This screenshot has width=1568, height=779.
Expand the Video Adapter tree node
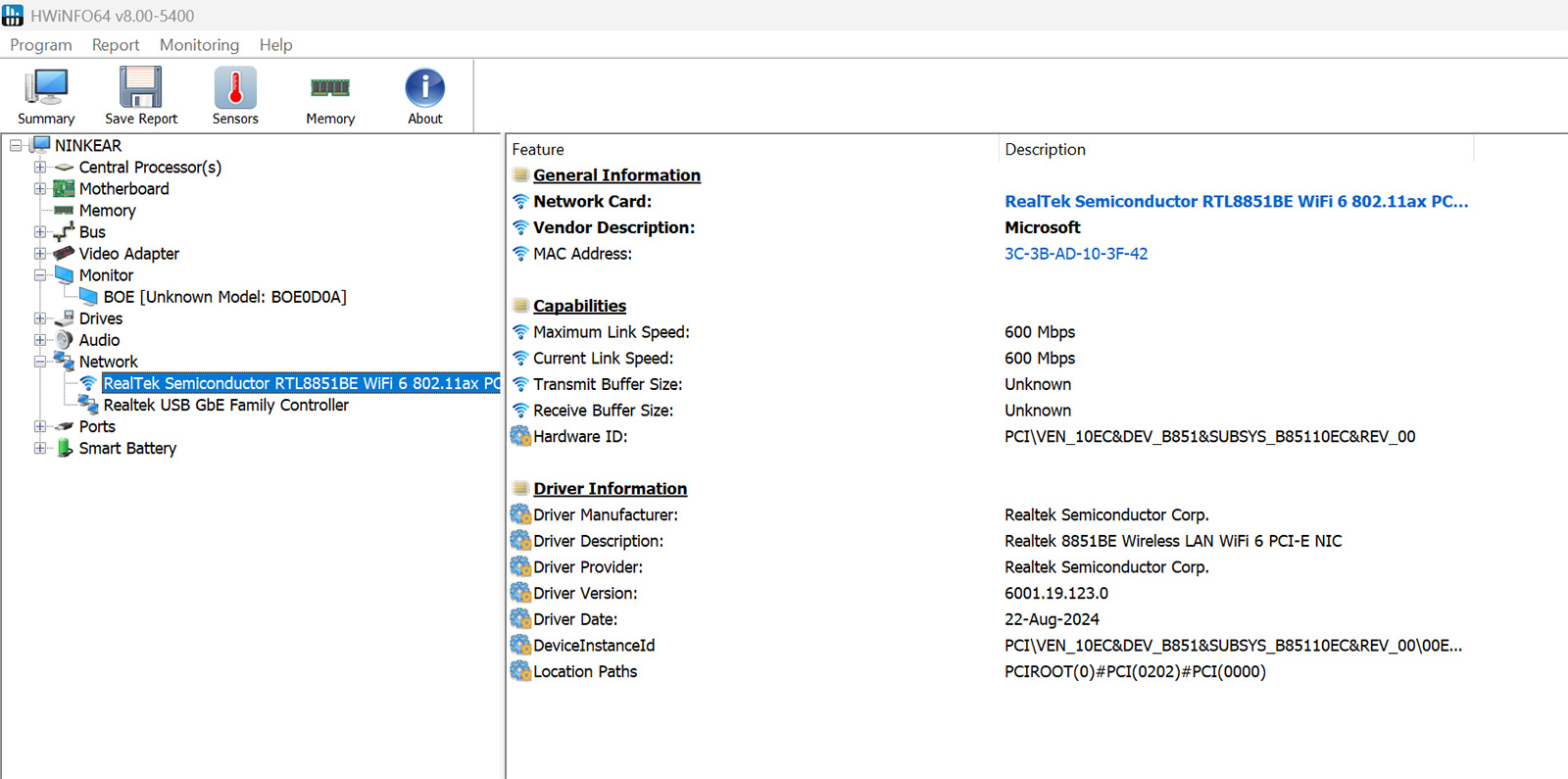(40, 254)
